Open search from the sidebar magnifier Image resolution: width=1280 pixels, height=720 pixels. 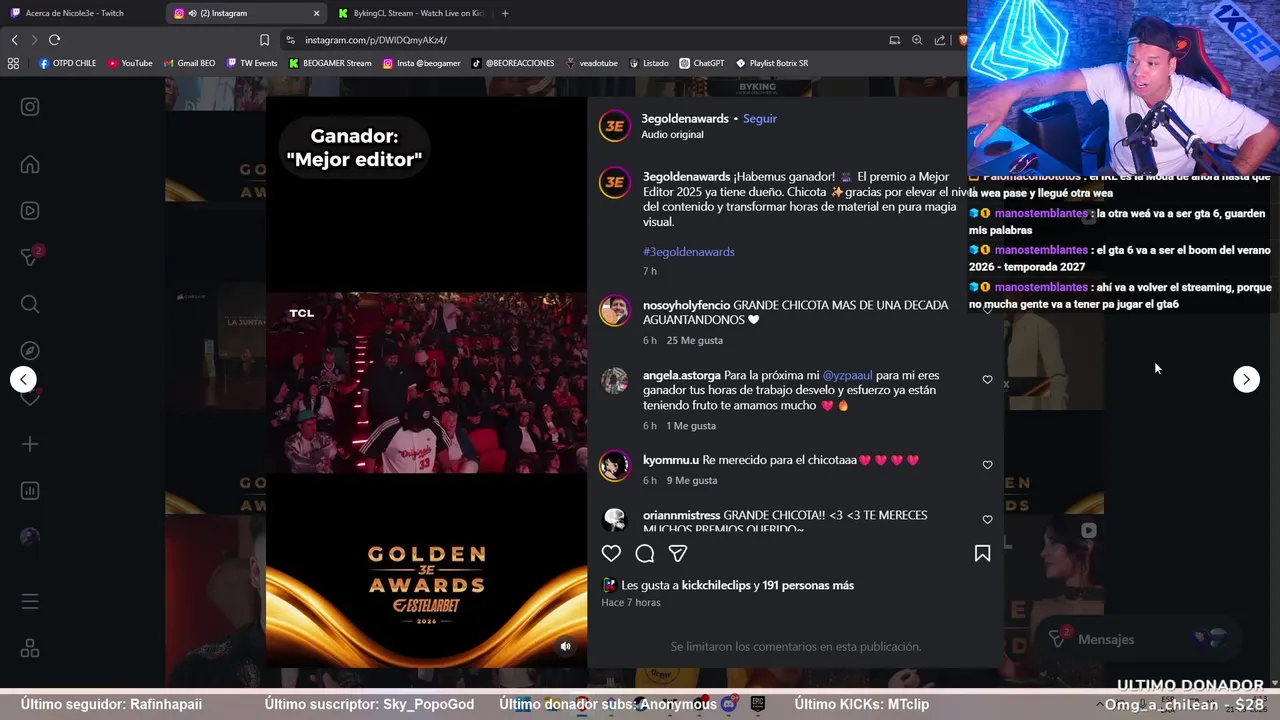[x=30, y=304]
